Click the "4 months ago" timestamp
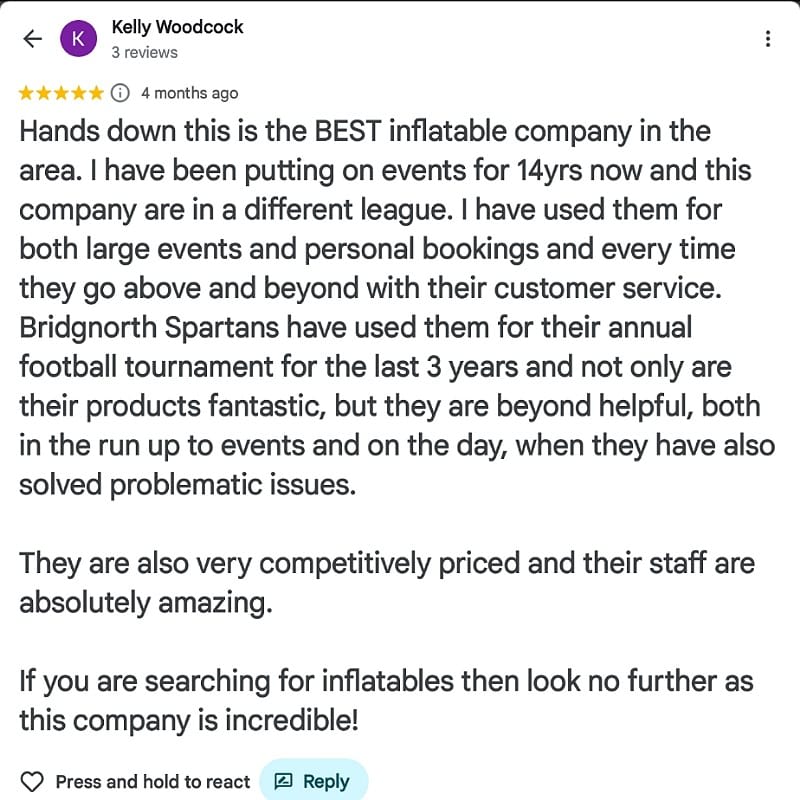The image size is (800, 800). [x=189, y=93]
